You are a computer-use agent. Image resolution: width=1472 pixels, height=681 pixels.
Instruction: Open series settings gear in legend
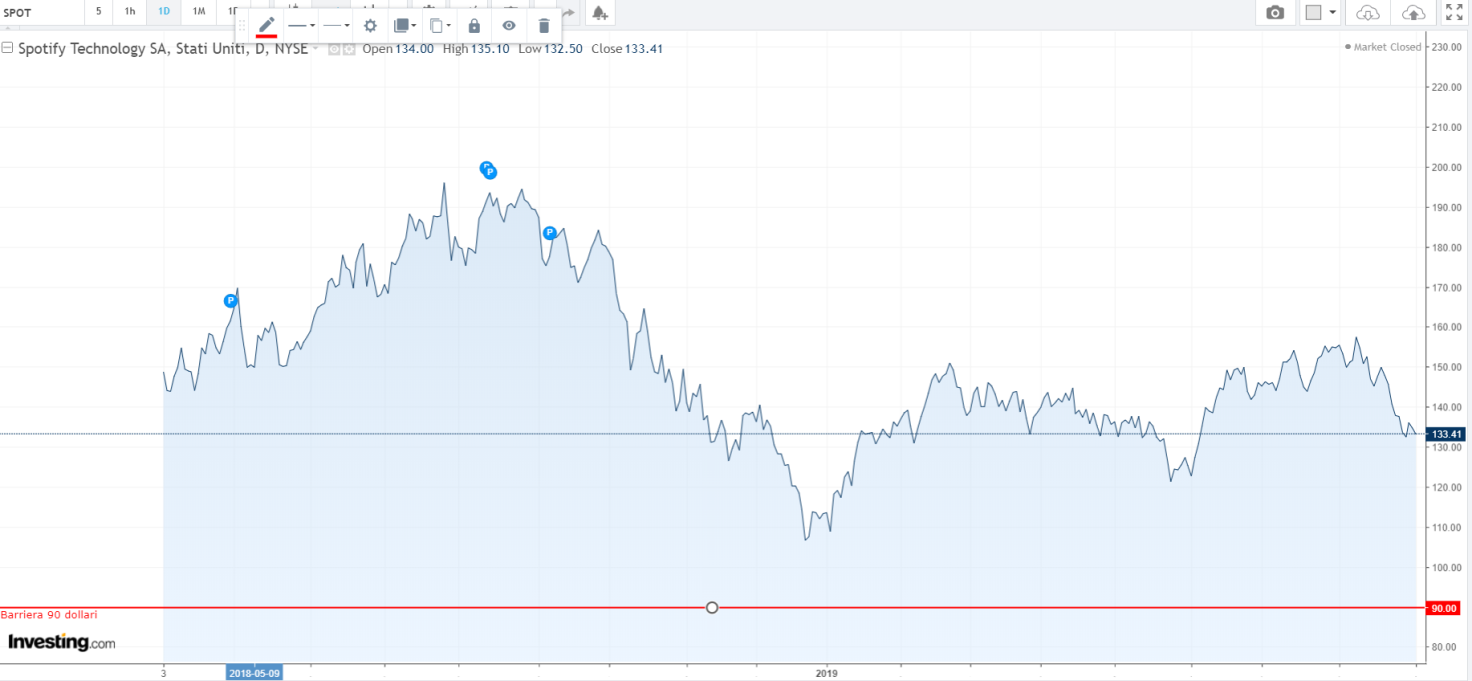tap(349, 49)
